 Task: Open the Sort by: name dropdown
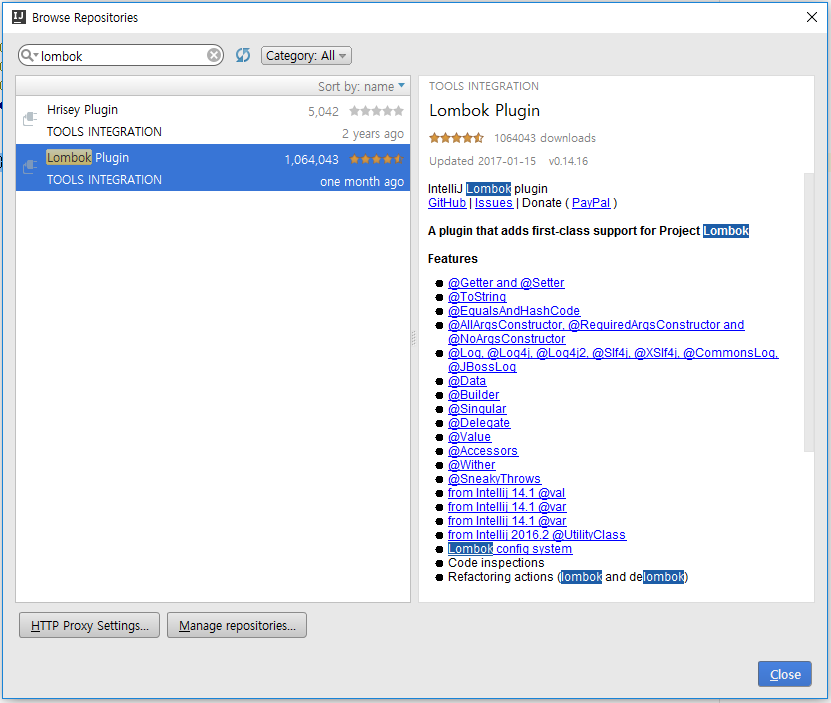[361, 86]
